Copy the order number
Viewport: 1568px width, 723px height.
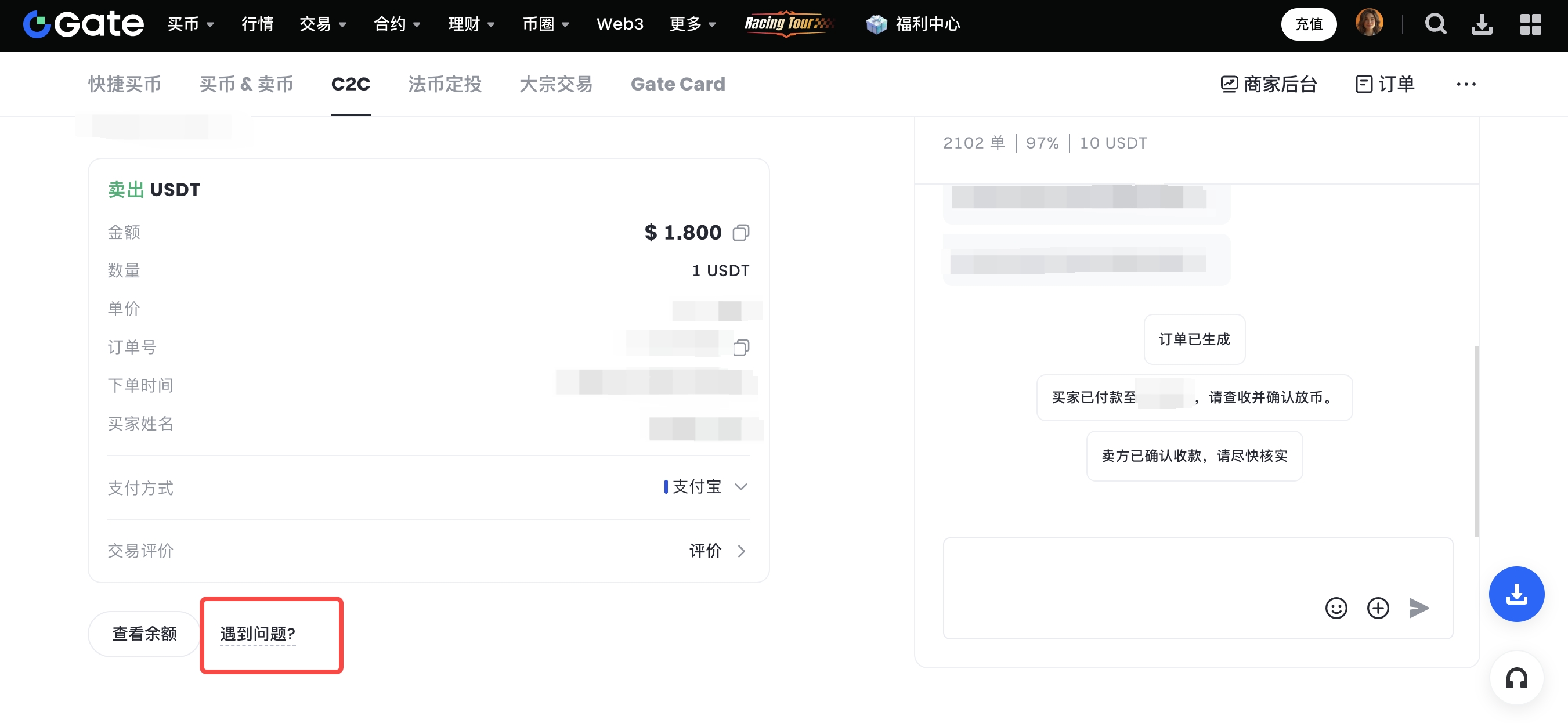(741, 348)
